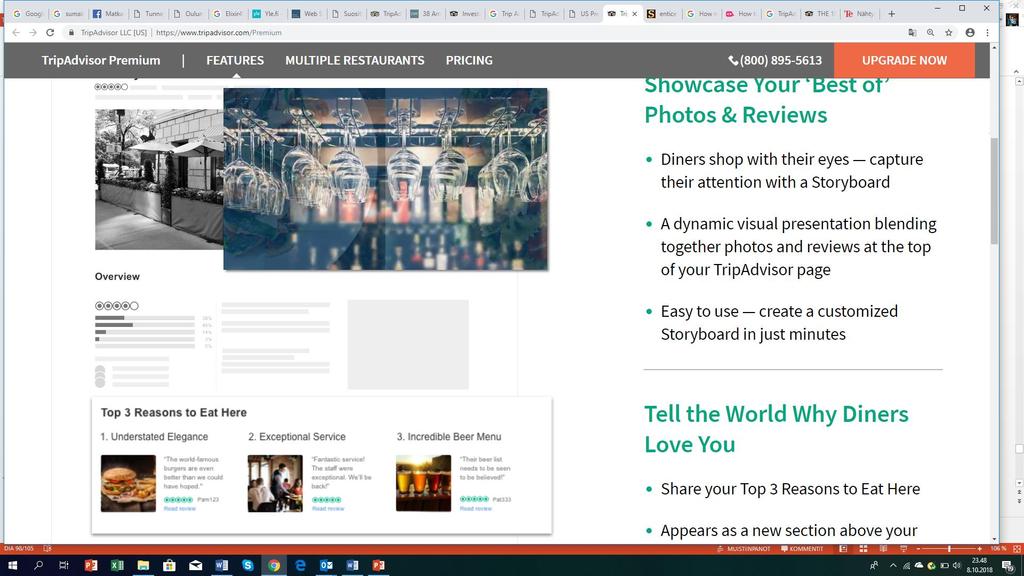The image size is (1024, 576).
Task: Click '1. Understated Elegance' text
Action: [x=154, y=436]
